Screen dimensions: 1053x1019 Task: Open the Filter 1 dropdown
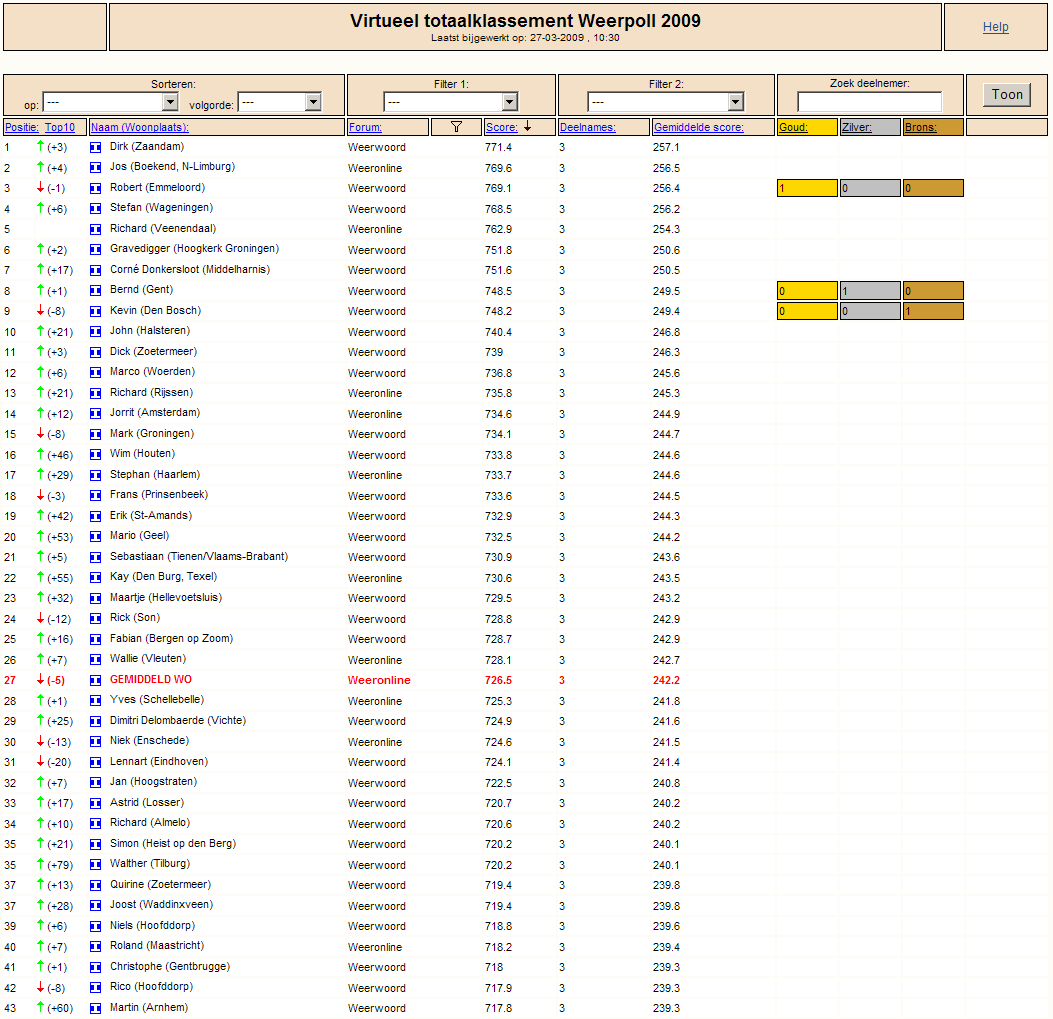pyautogui.click(x=451, y=102)
